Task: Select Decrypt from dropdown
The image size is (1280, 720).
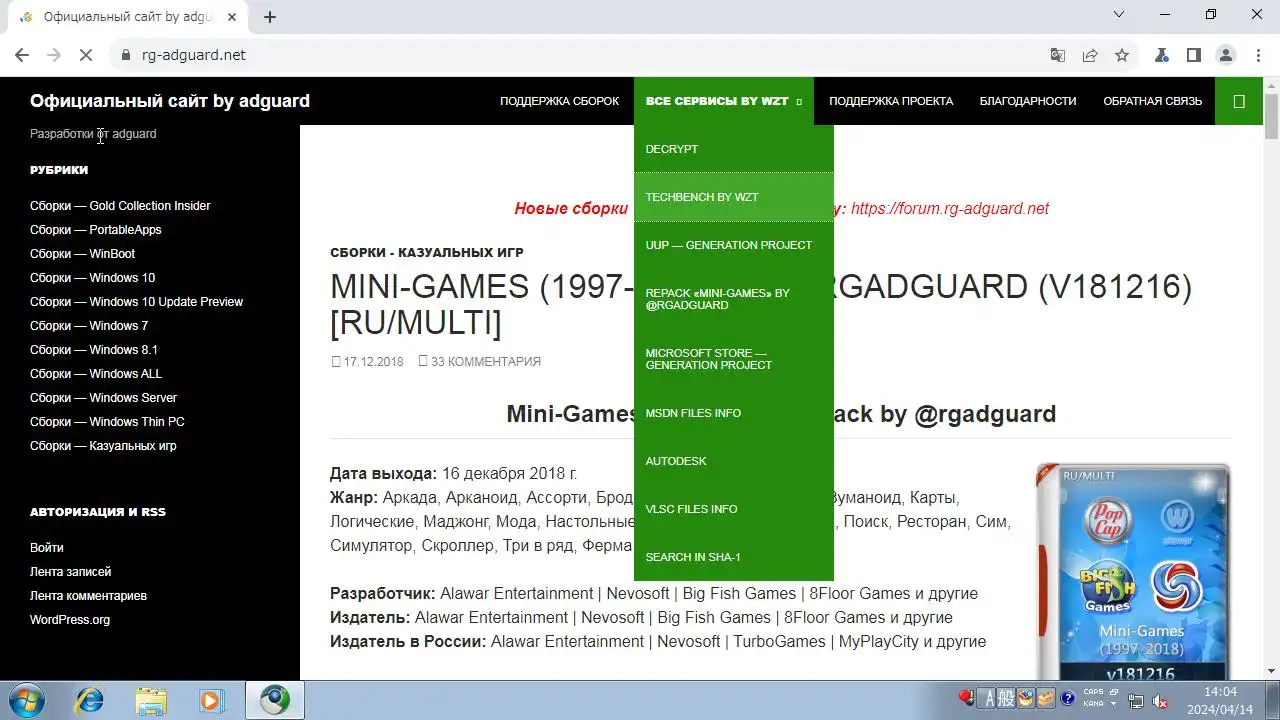Action: [x=734, y=149]
